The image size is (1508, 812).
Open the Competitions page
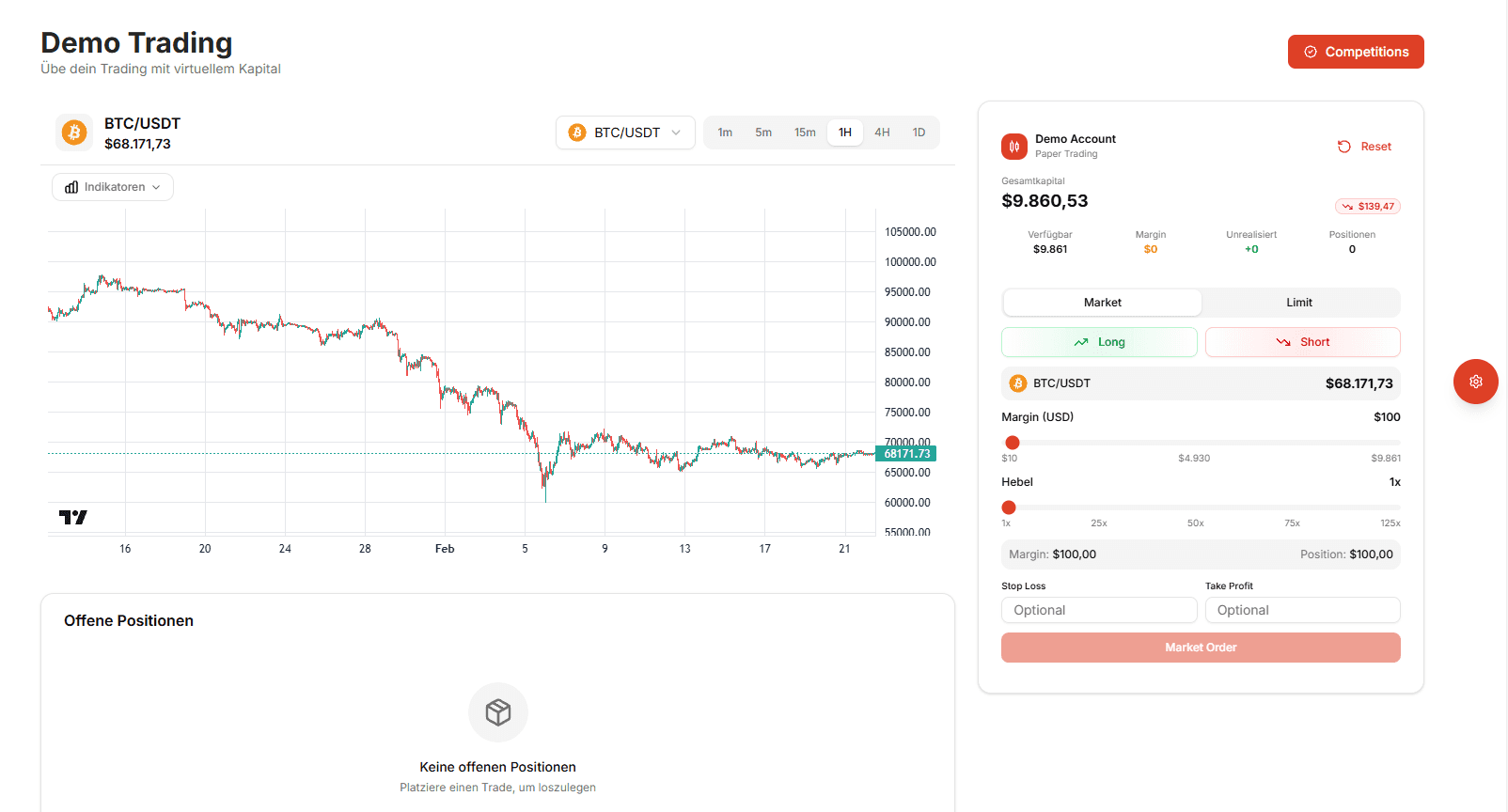[x=1356, y=52]
